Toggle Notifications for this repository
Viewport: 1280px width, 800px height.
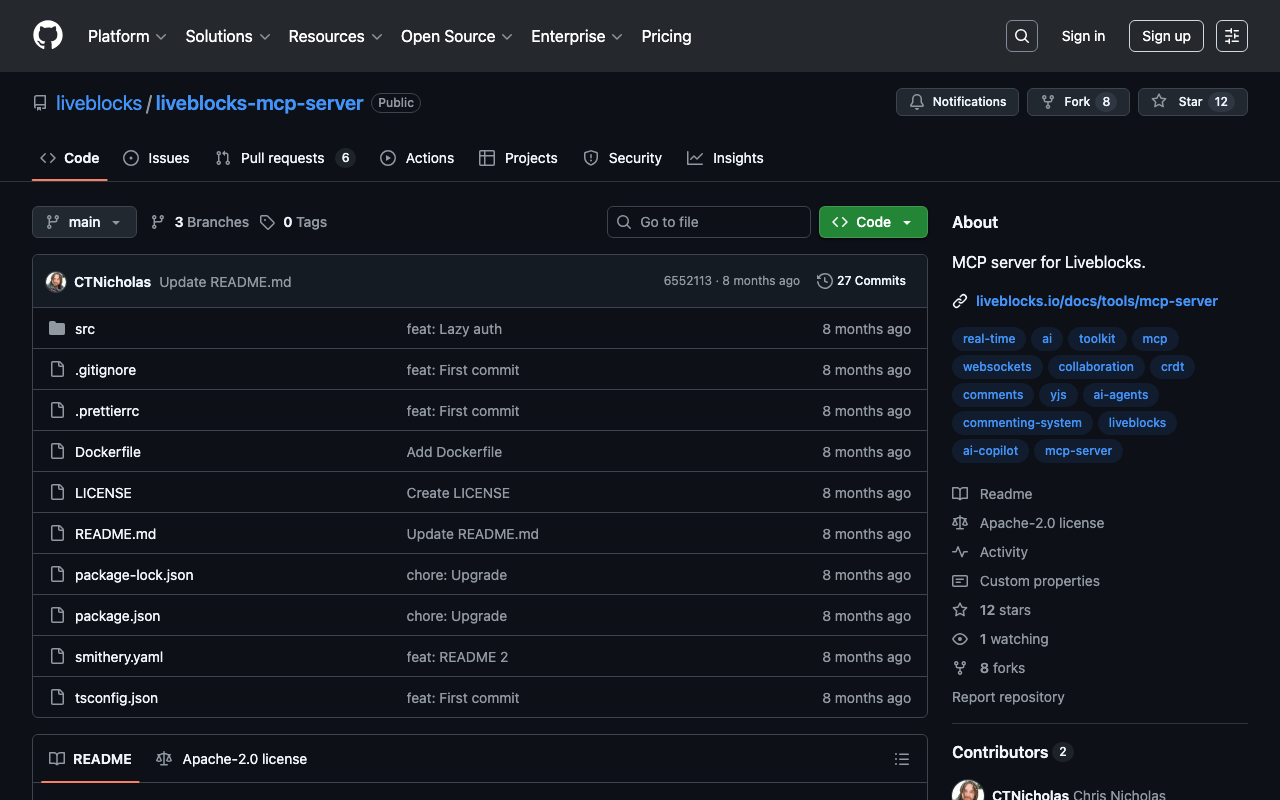[958, 102]
